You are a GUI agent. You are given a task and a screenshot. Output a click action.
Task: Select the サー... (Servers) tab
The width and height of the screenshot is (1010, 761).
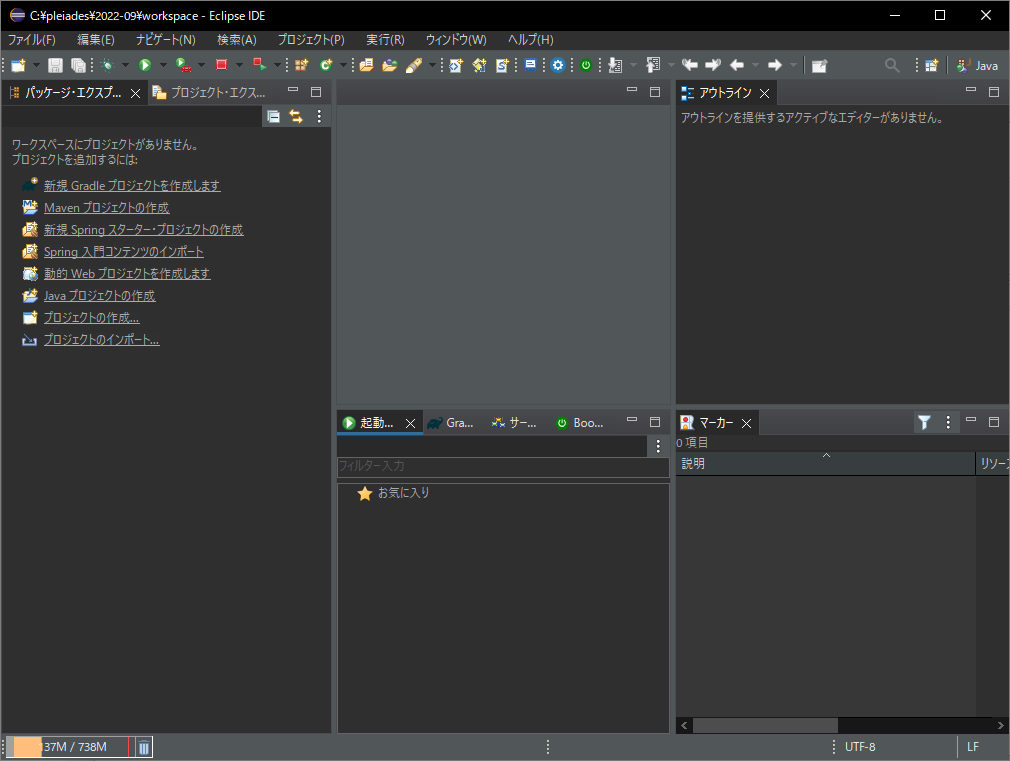pos(514,423)
